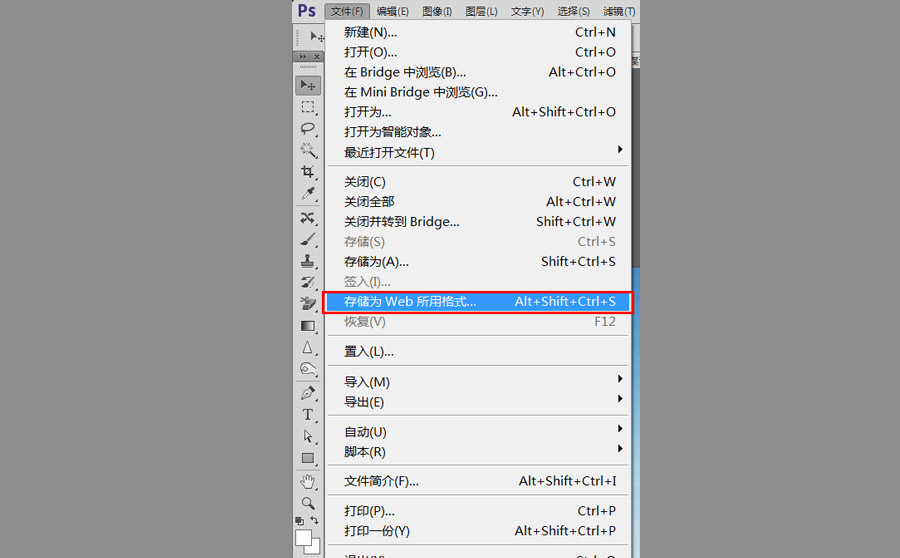Open the 文字(Y) menu
The height and width of the screenshot is (558, 900).
coord(527,11)
